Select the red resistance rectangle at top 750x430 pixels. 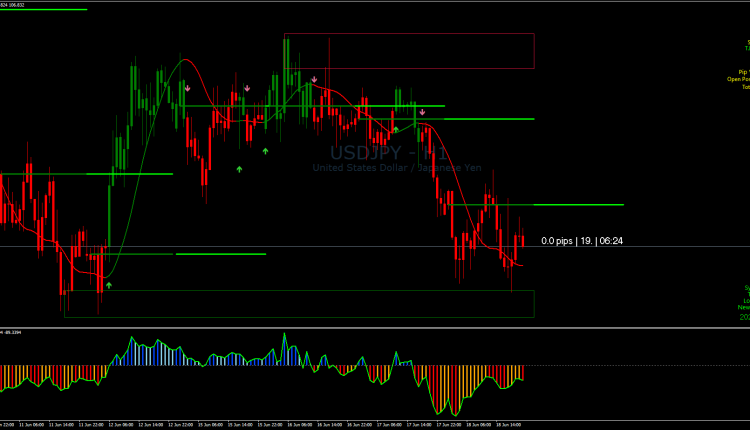click(x=409, y=51)
